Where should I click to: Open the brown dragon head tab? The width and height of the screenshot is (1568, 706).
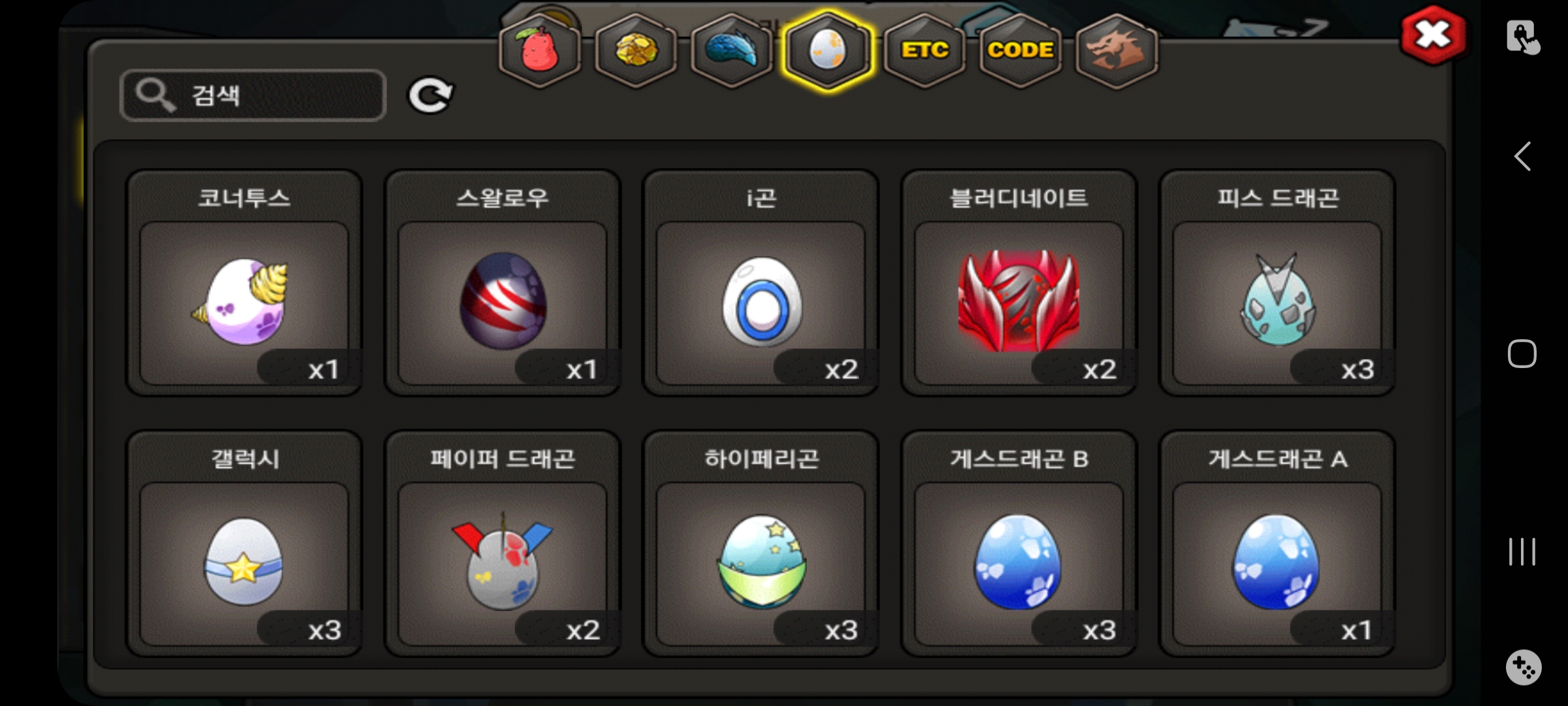[x=1117, y=50]
